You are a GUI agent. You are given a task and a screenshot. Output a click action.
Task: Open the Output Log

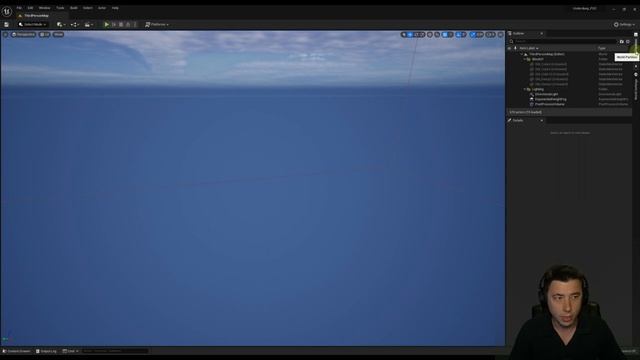coord(46,351)
